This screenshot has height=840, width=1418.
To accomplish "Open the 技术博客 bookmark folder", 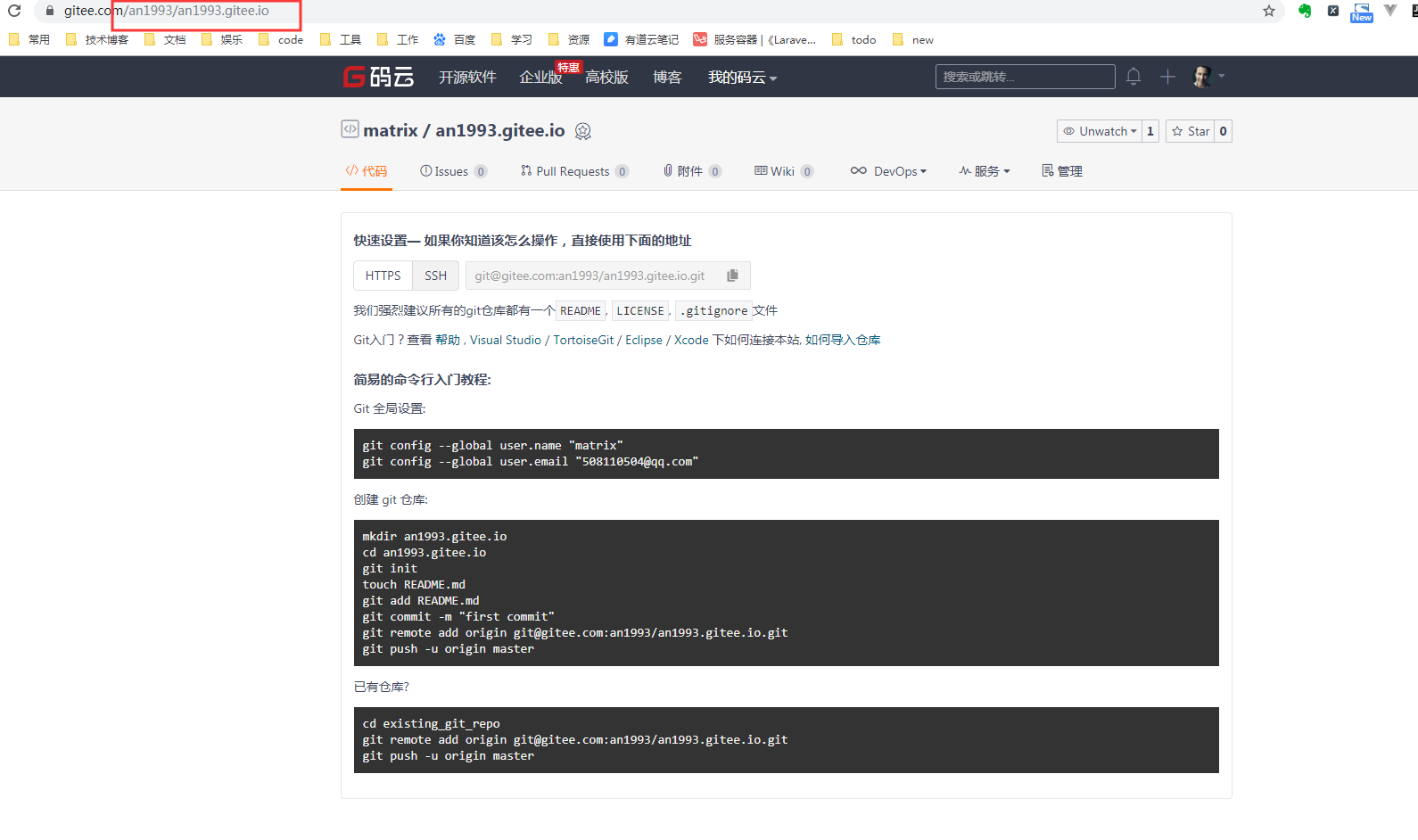I will click(x=97, y=39).
